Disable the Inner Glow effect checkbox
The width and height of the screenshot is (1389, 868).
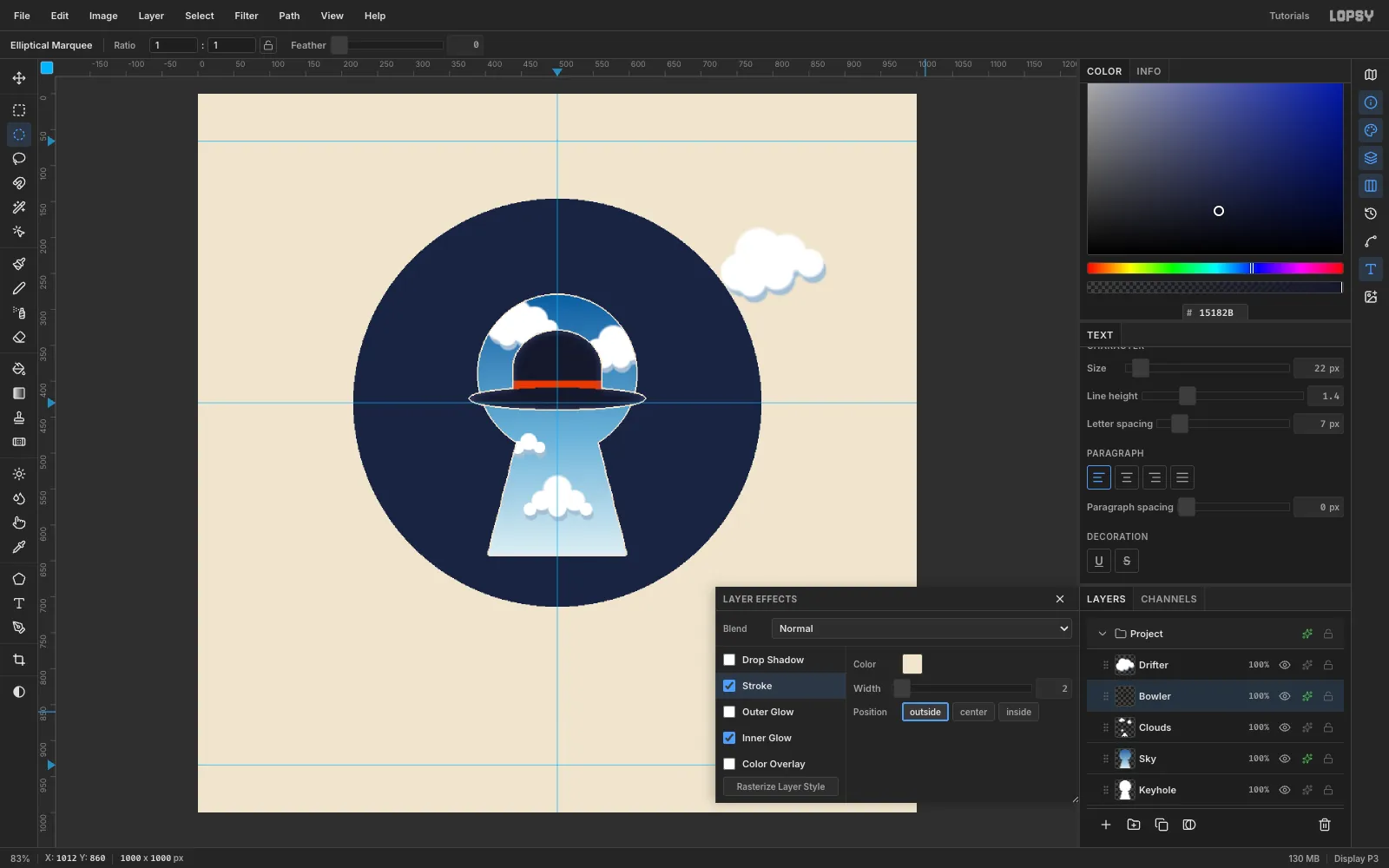(729, 738)
